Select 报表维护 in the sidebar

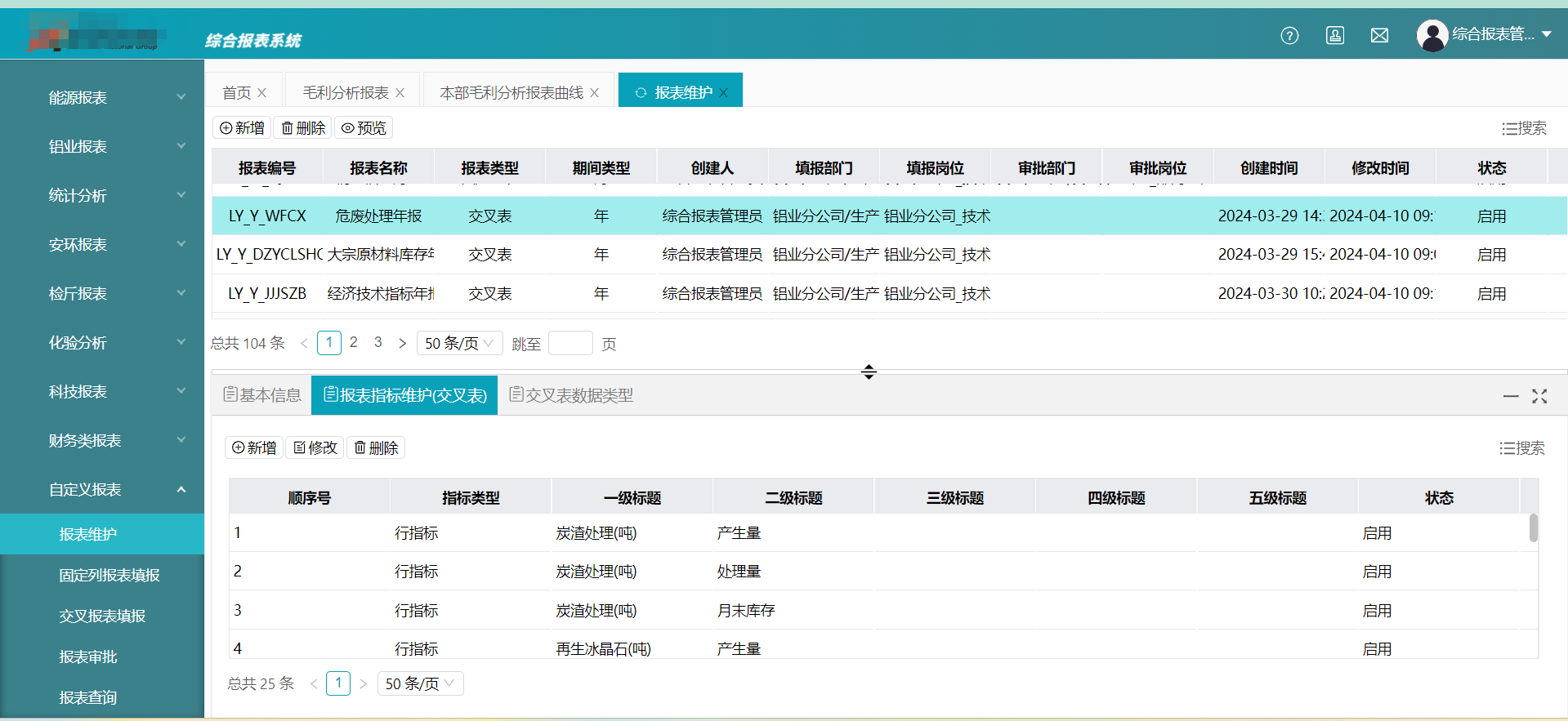tap(102, 534)
